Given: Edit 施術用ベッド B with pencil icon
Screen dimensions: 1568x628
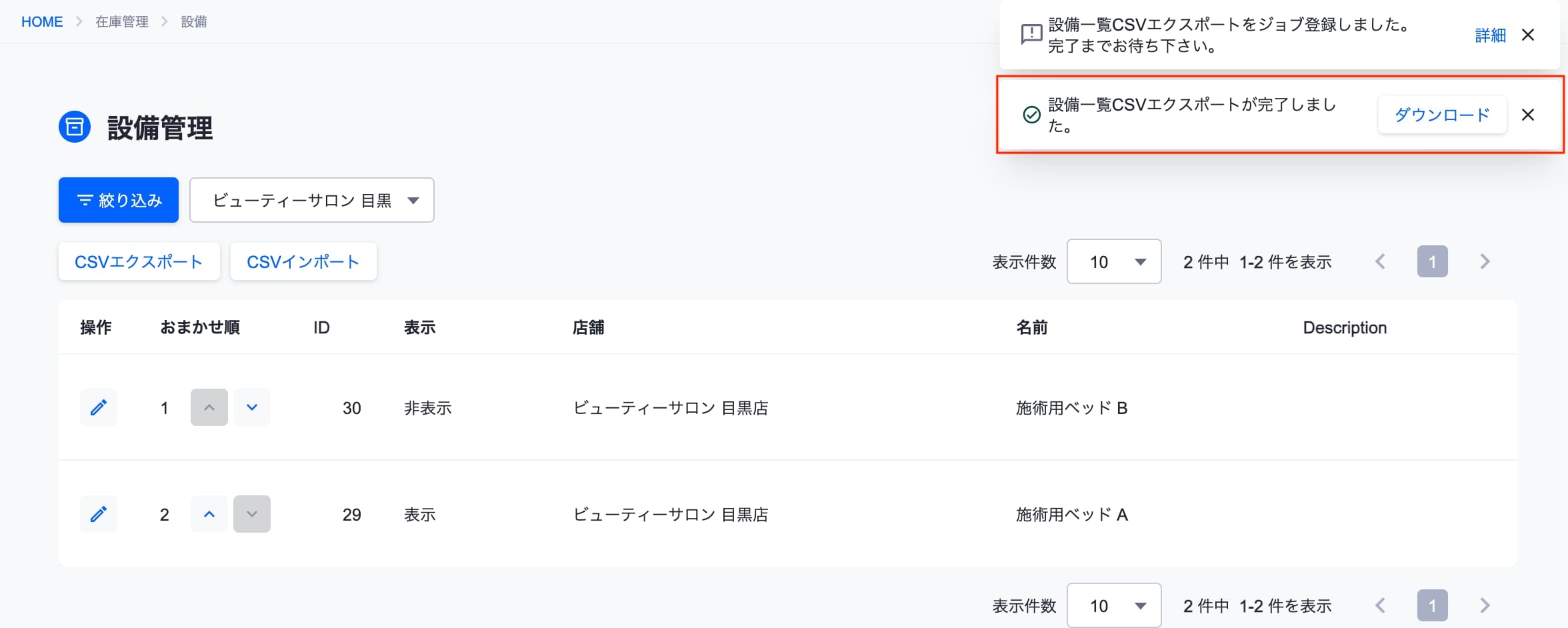Looking at the screenshot, I should 99,407.
